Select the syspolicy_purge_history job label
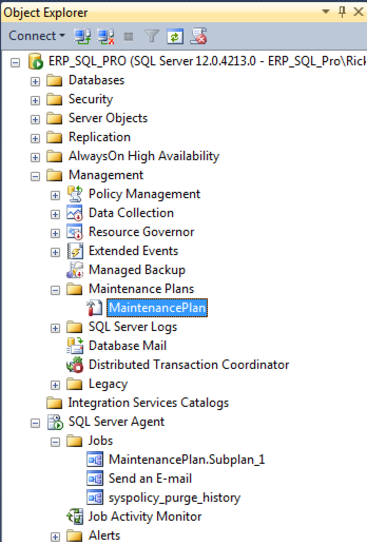Image resolution: width=367 pixels, height=542 pixels. 175,498
